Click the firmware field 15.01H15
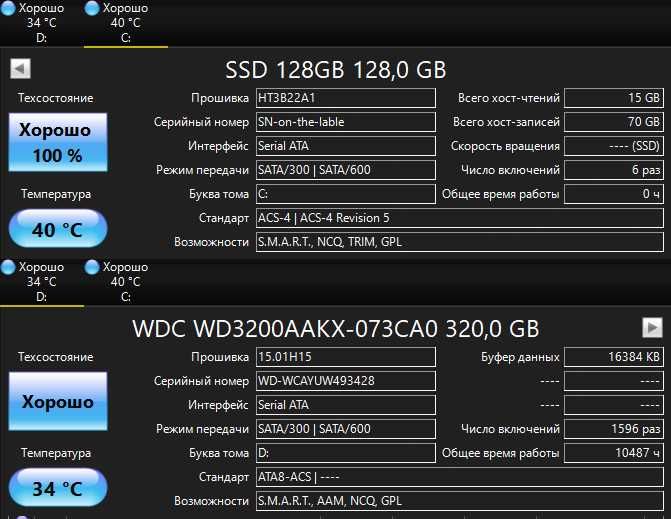This screenshot has height=519, width=671. 346,357
